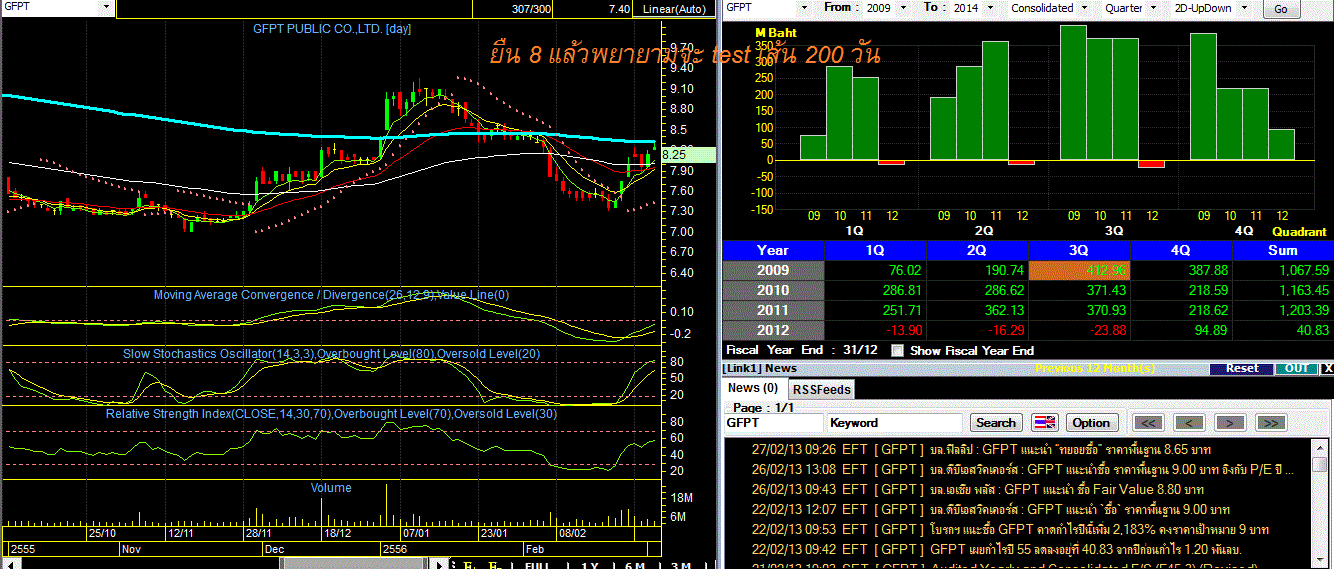Image resolution: width=1334 pixels, height=569 pixels.
Task: Click the 94.89 cell in 4Q 2012
Action: pyautogui.click(x=1181, y=330)
